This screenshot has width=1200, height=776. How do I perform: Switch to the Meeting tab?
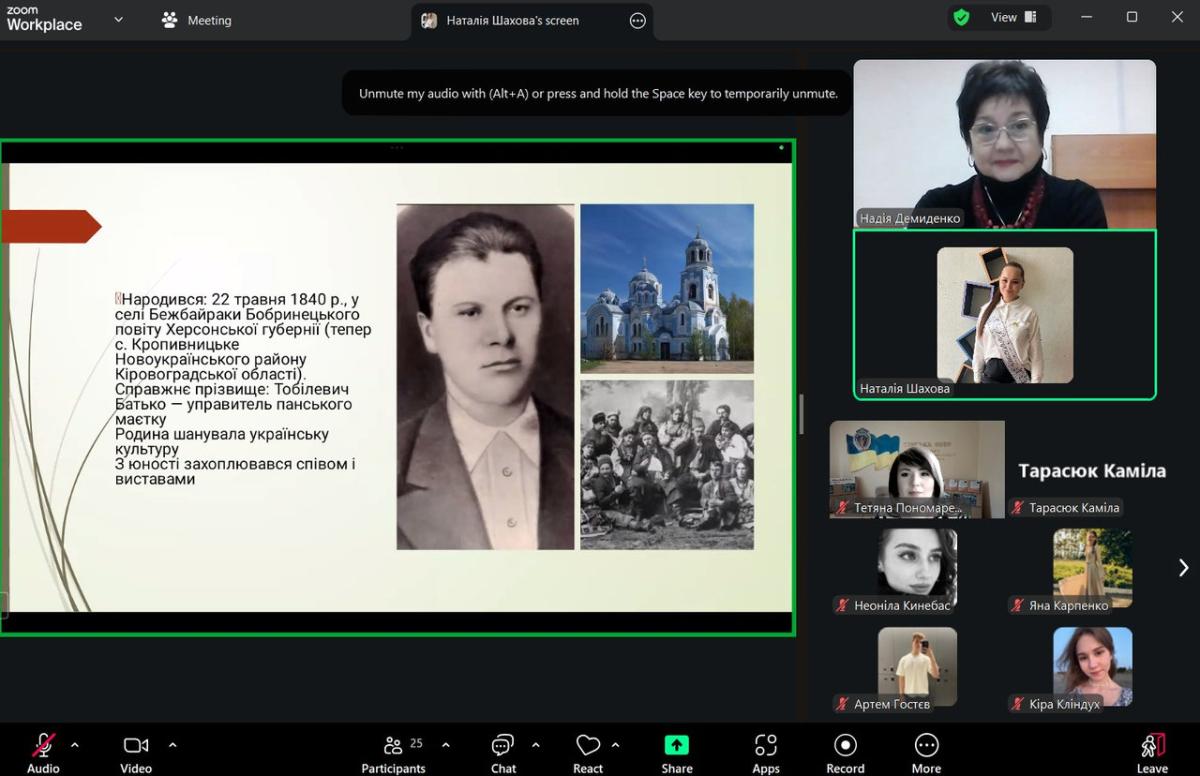197,20
